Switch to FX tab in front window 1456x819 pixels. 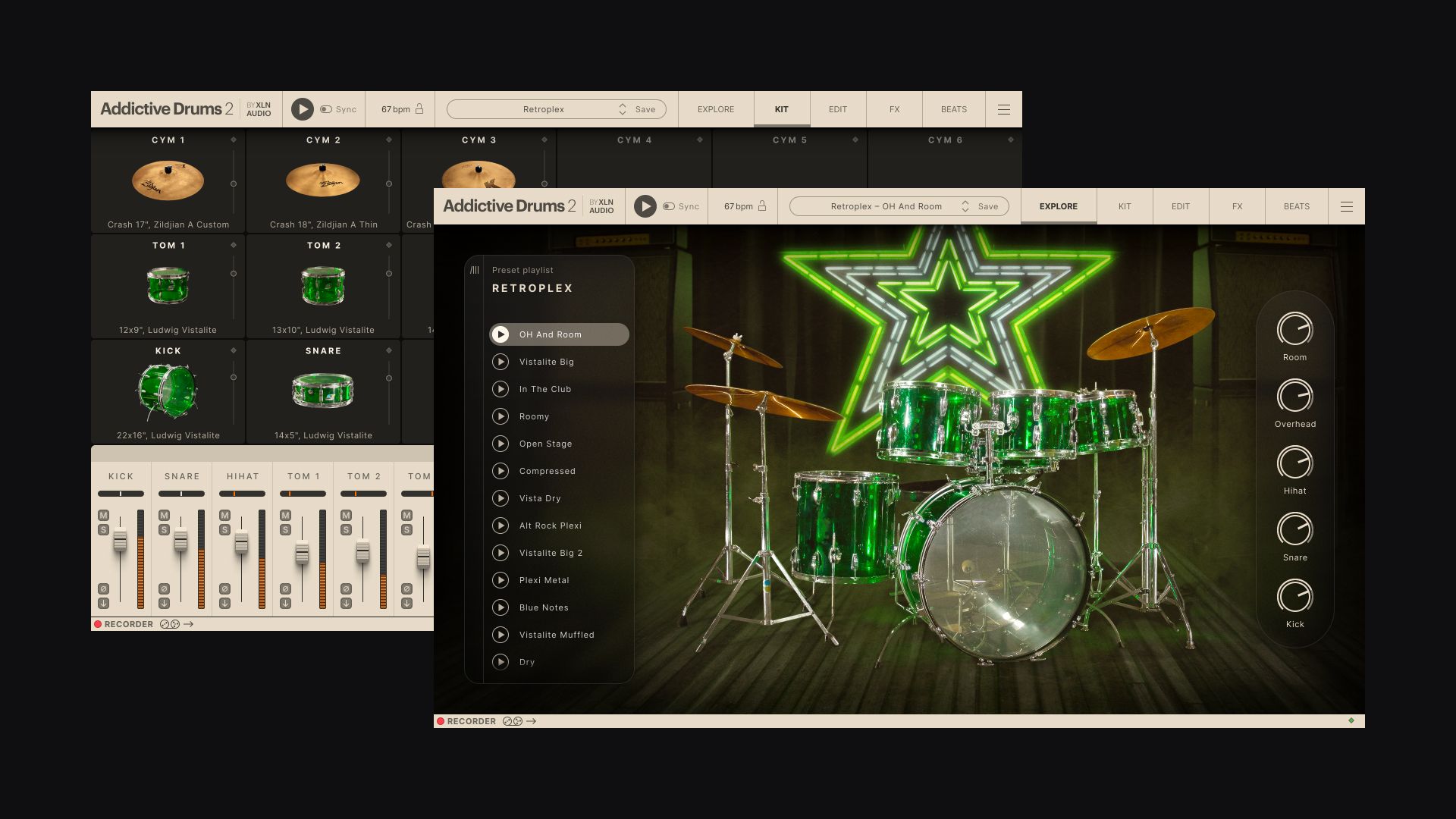coord(1237,206)
